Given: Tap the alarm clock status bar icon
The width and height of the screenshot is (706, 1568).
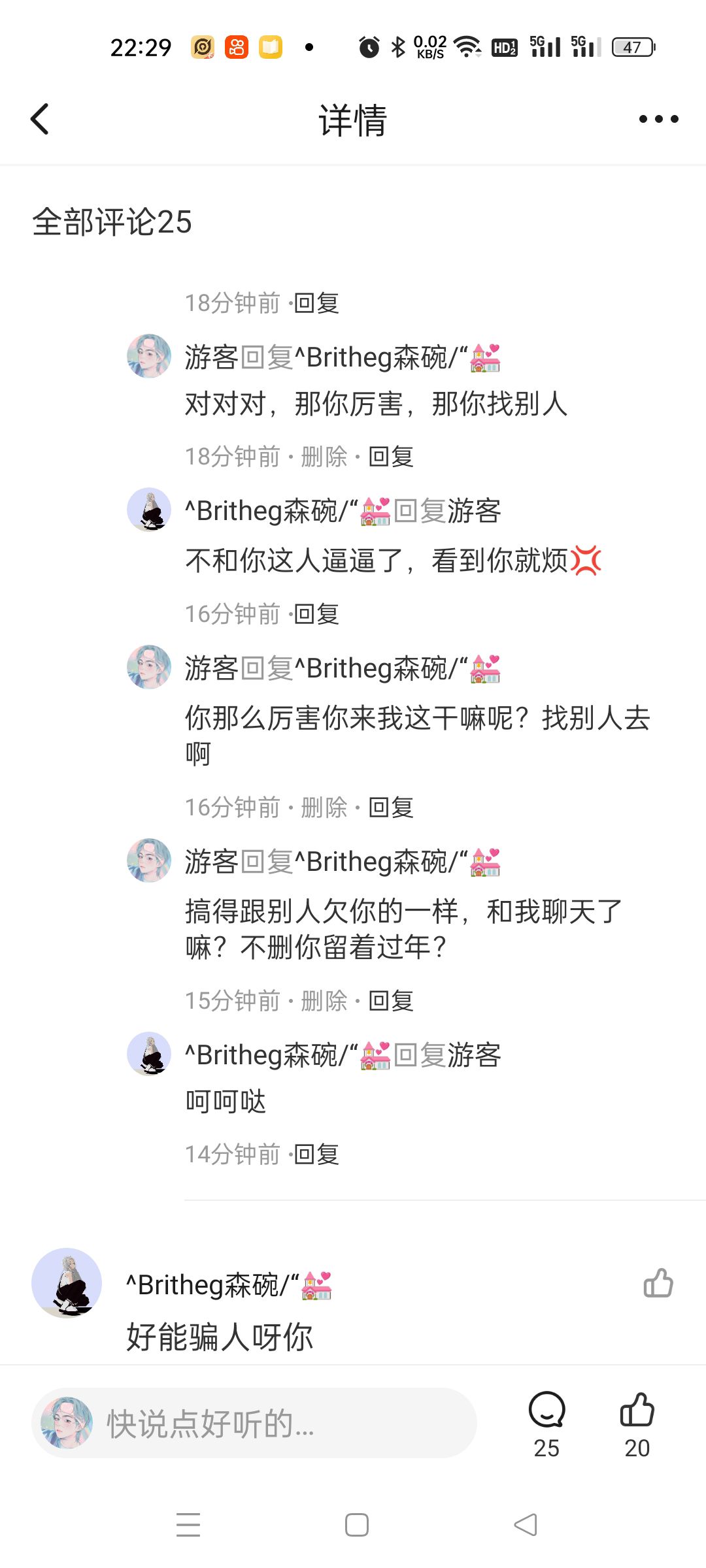Looking at the screenshot, I should [x=369, y=47].
